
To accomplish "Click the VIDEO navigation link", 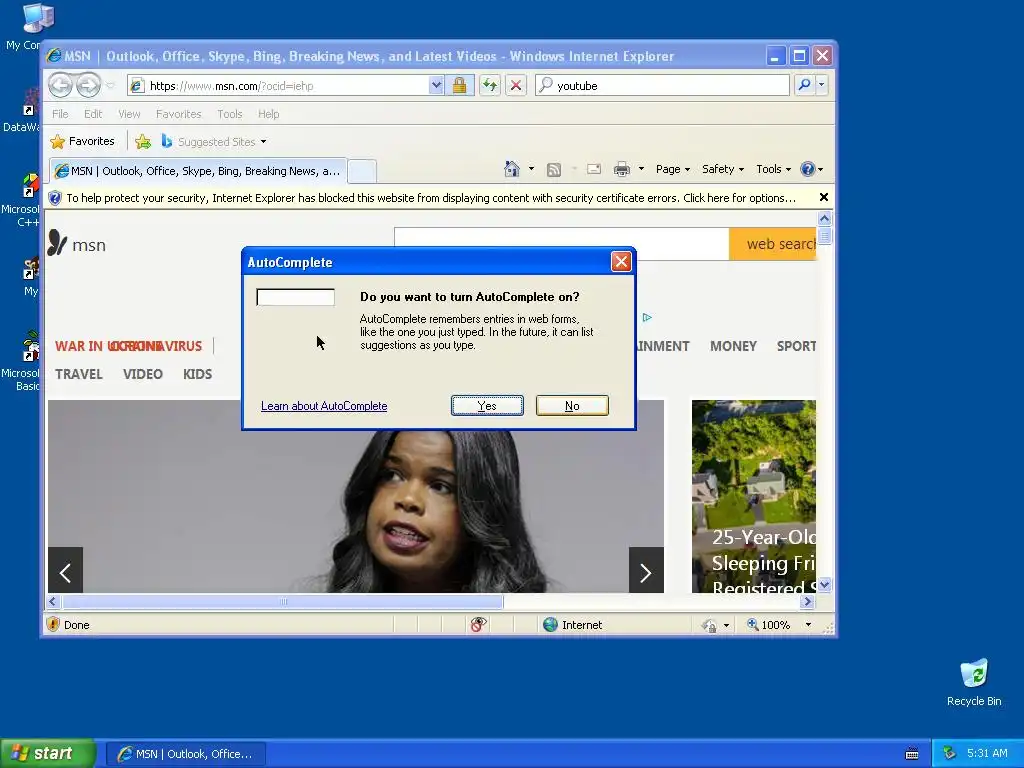I will click(x=142, y=374).
